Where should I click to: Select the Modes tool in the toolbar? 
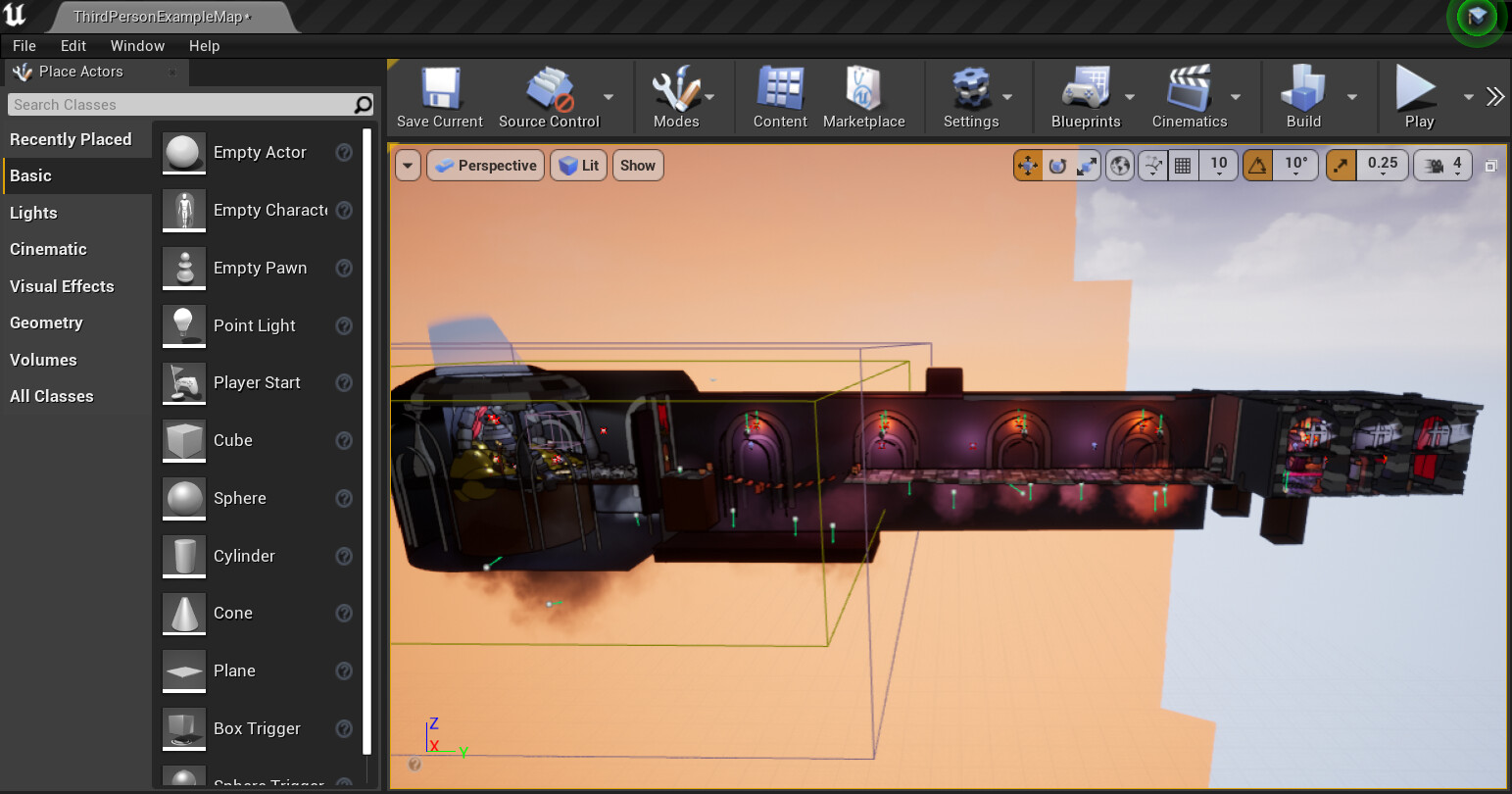click(x=675, y=96)
